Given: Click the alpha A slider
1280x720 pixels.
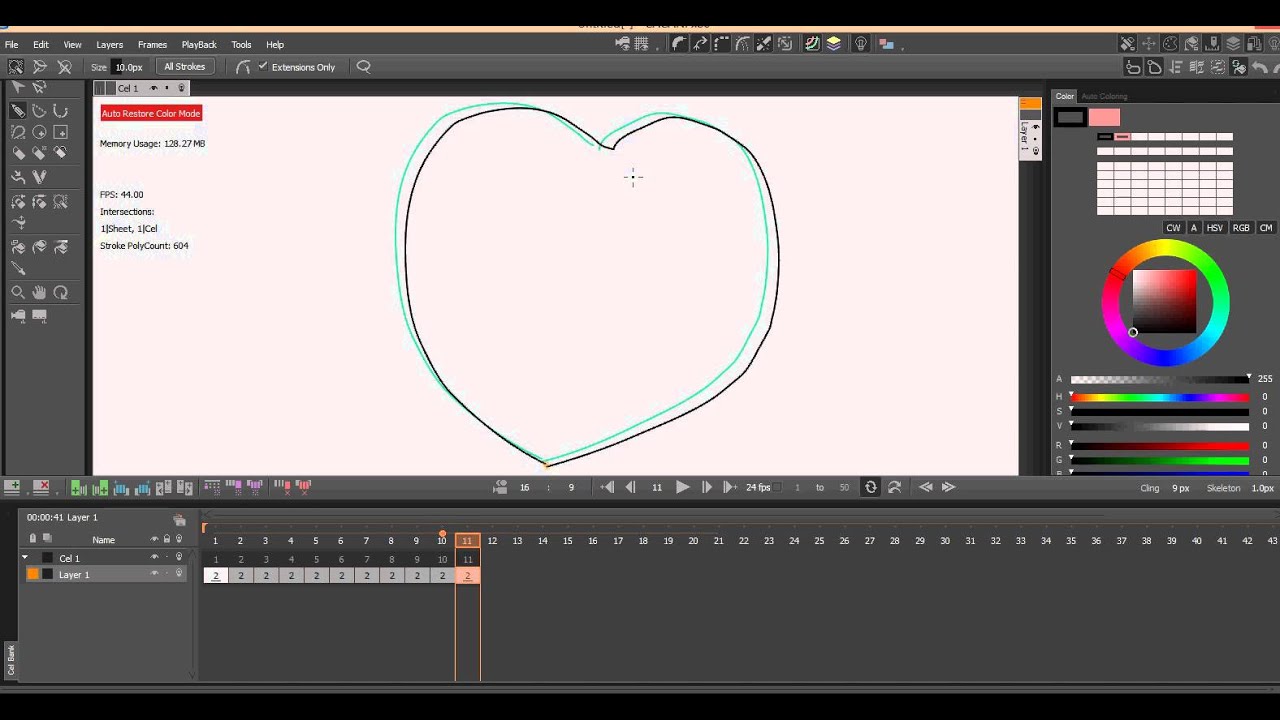Looking at the screenshot, I should [1160, 380].
